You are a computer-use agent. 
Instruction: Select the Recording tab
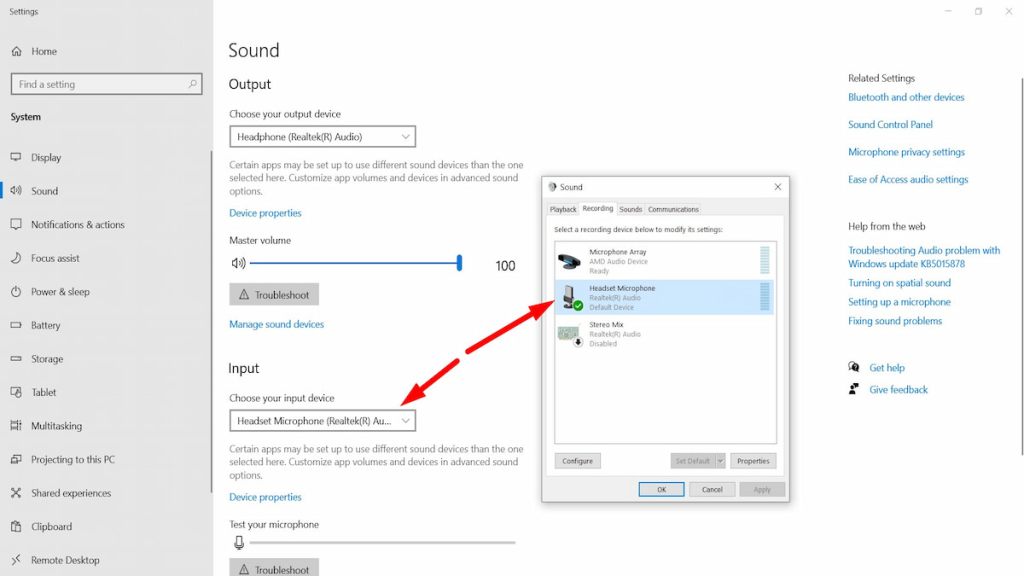pyautogui.click(x=598, y=208)
